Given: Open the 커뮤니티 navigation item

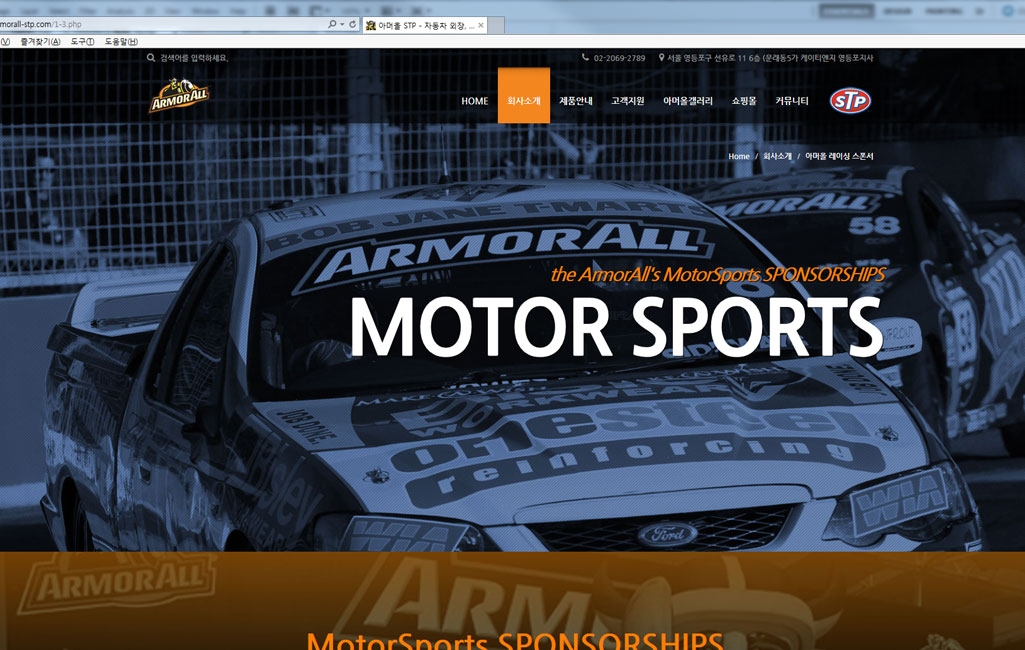Looking at the screenshot, I should [x=792, y=101].
